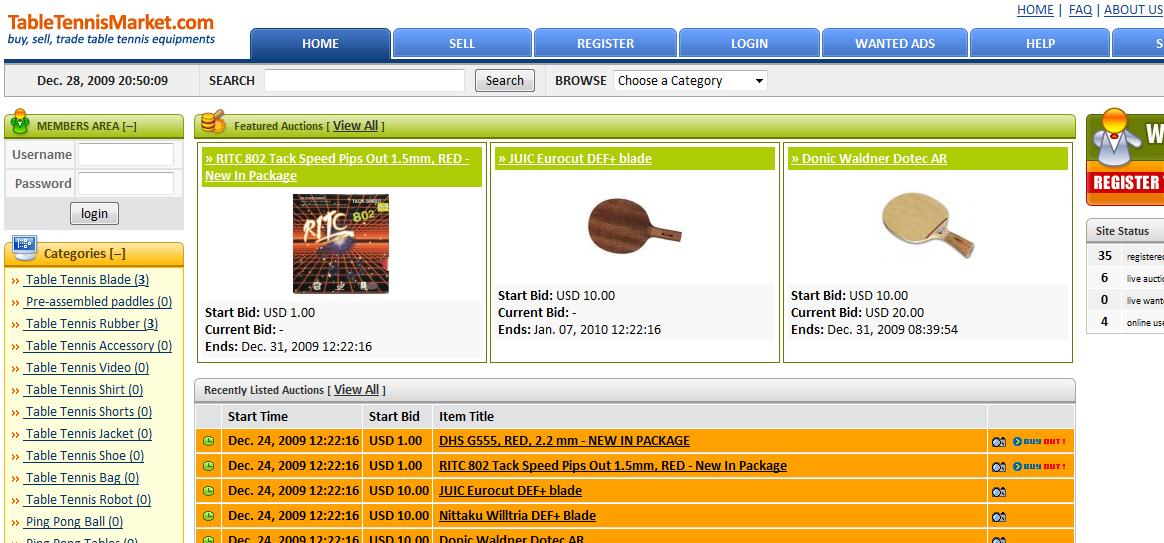Click binoculars watch icon for RITC 802 row

click(x=999, y=466)
